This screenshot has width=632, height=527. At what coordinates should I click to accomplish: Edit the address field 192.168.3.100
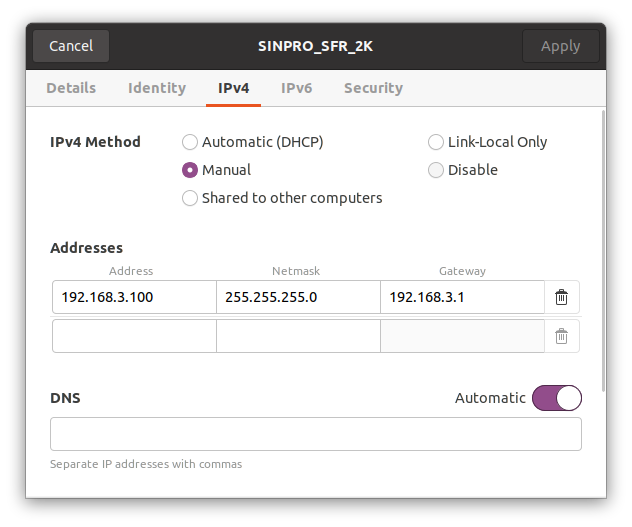[x=134, y=297]
